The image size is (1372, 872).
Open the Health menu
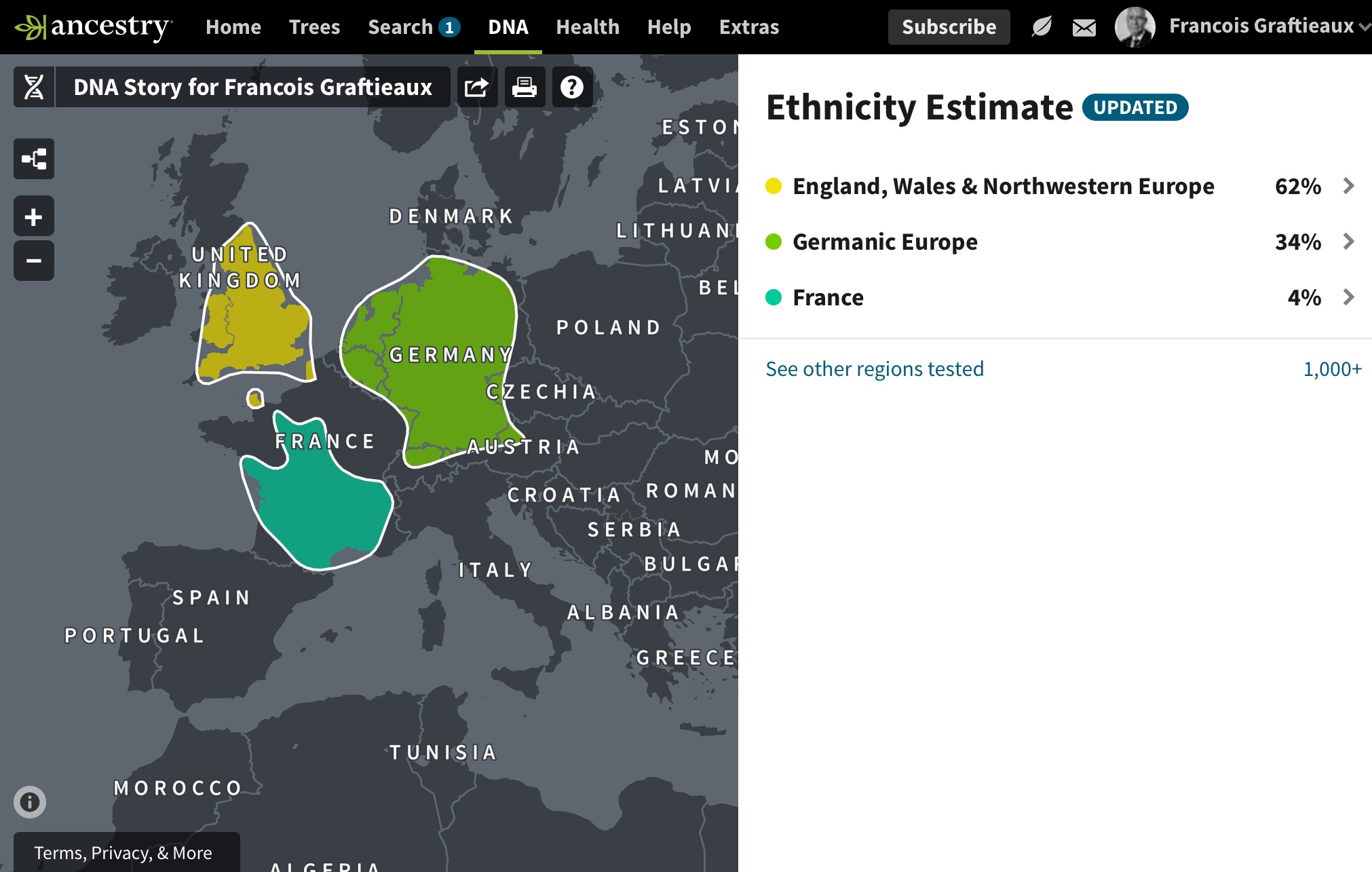click(588, 27)
